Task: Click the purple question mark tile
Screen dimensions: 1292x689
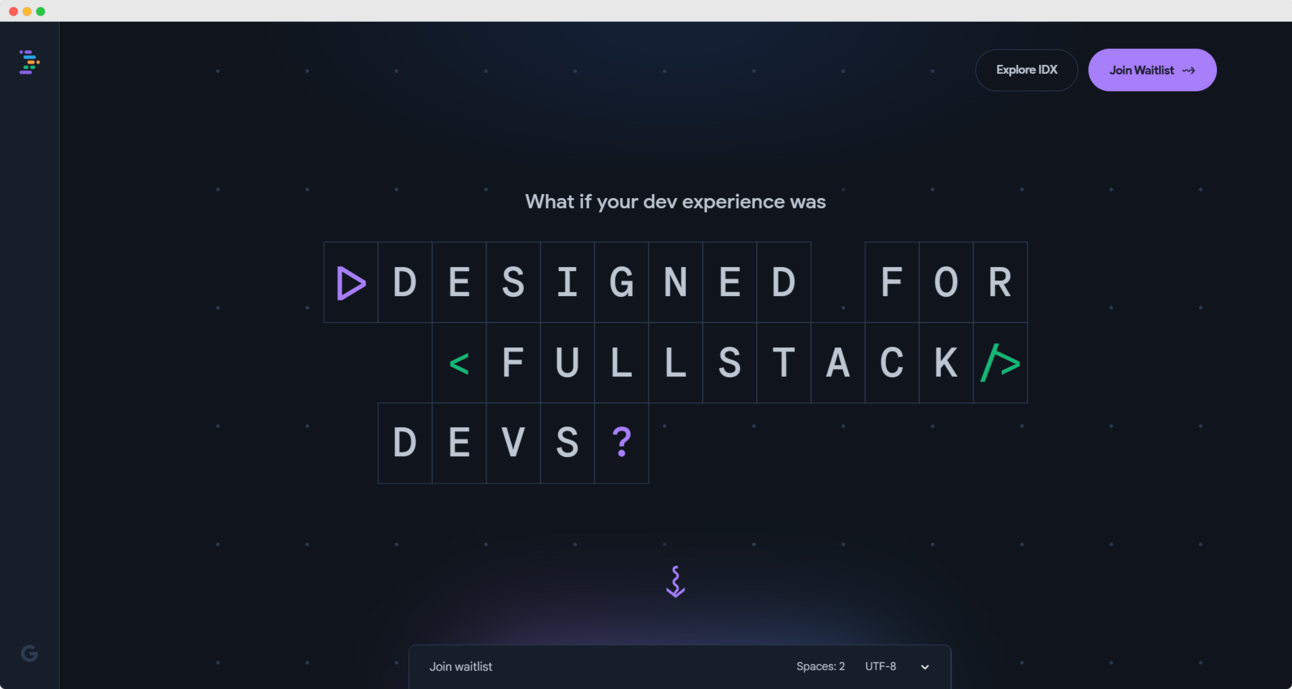Action: [621, 443]
